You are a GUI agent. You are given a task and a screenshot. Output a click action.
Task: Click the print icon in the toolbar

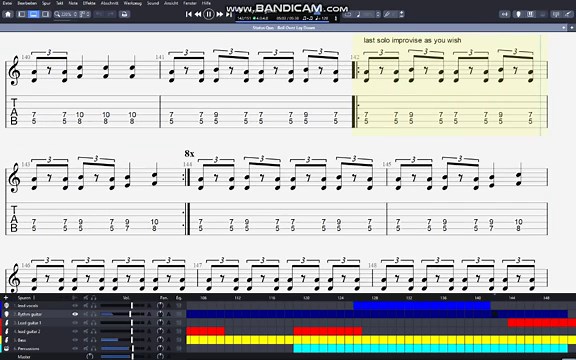(125, 14)
